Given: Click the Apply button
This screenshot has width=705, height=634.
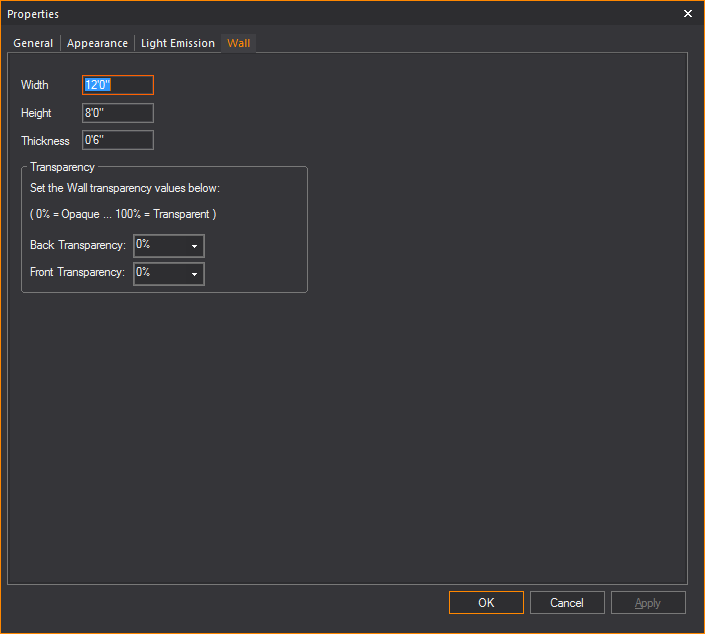Looking at the screenshot, I should [x=648, y=603].
